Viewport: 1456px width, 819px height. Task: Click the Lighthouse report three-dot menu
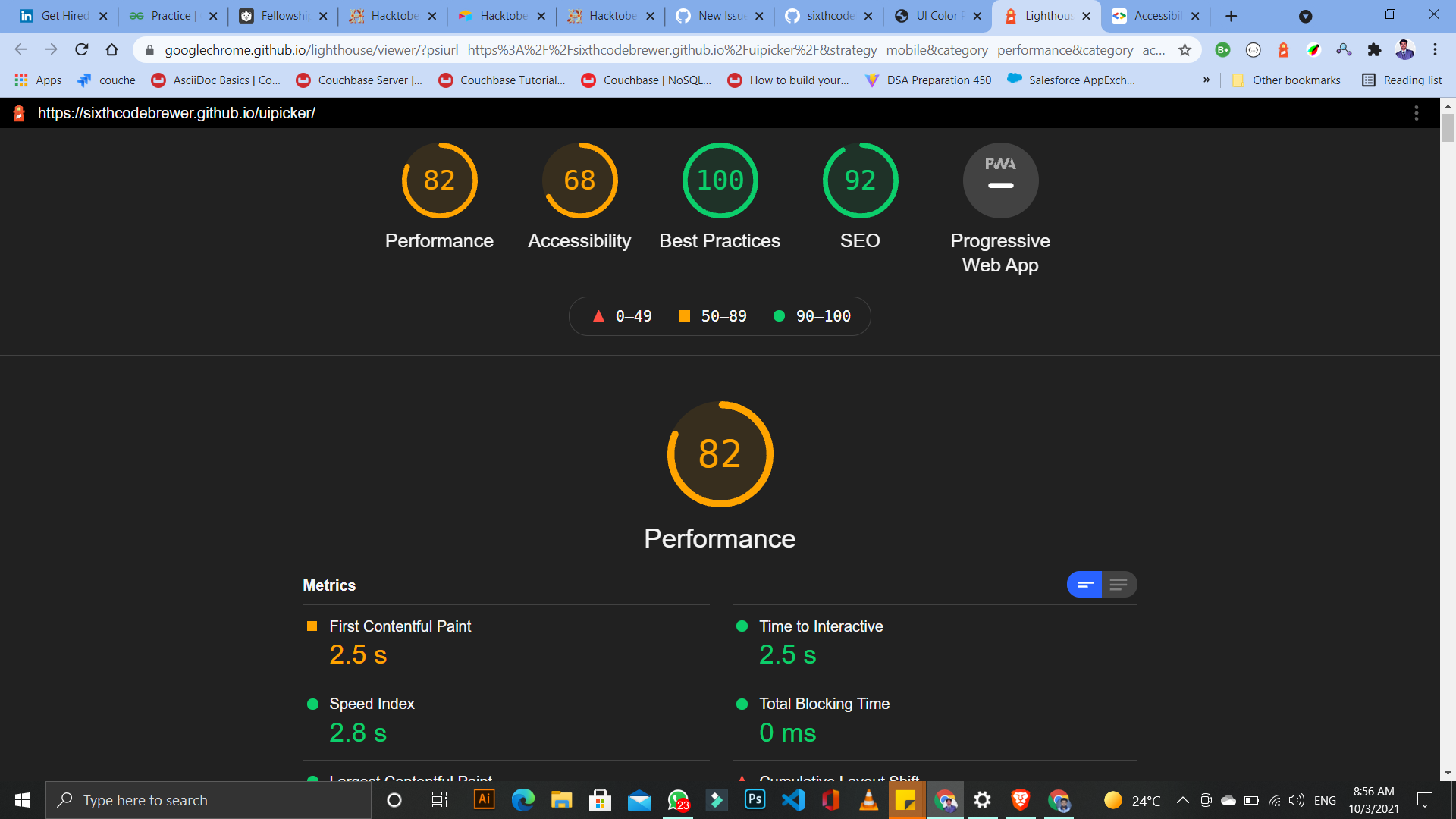(1416, 113)
